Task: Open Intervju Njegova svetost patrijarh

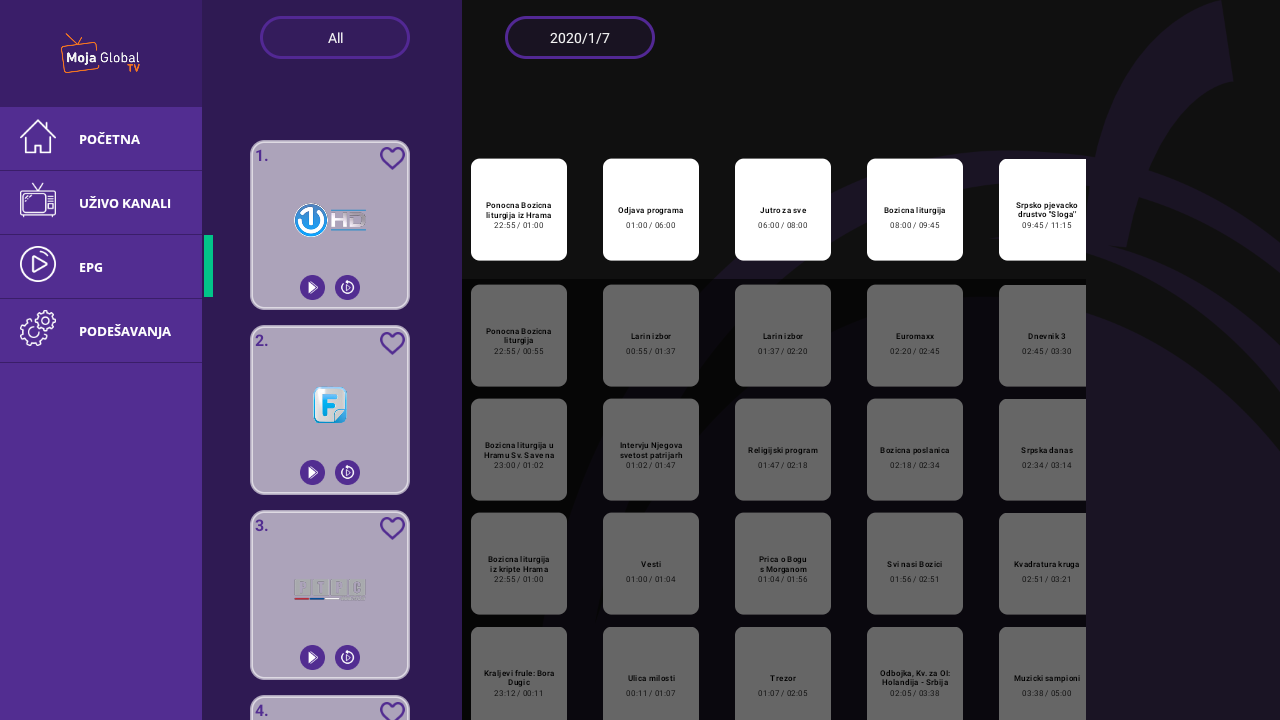Action: (651, 450)
